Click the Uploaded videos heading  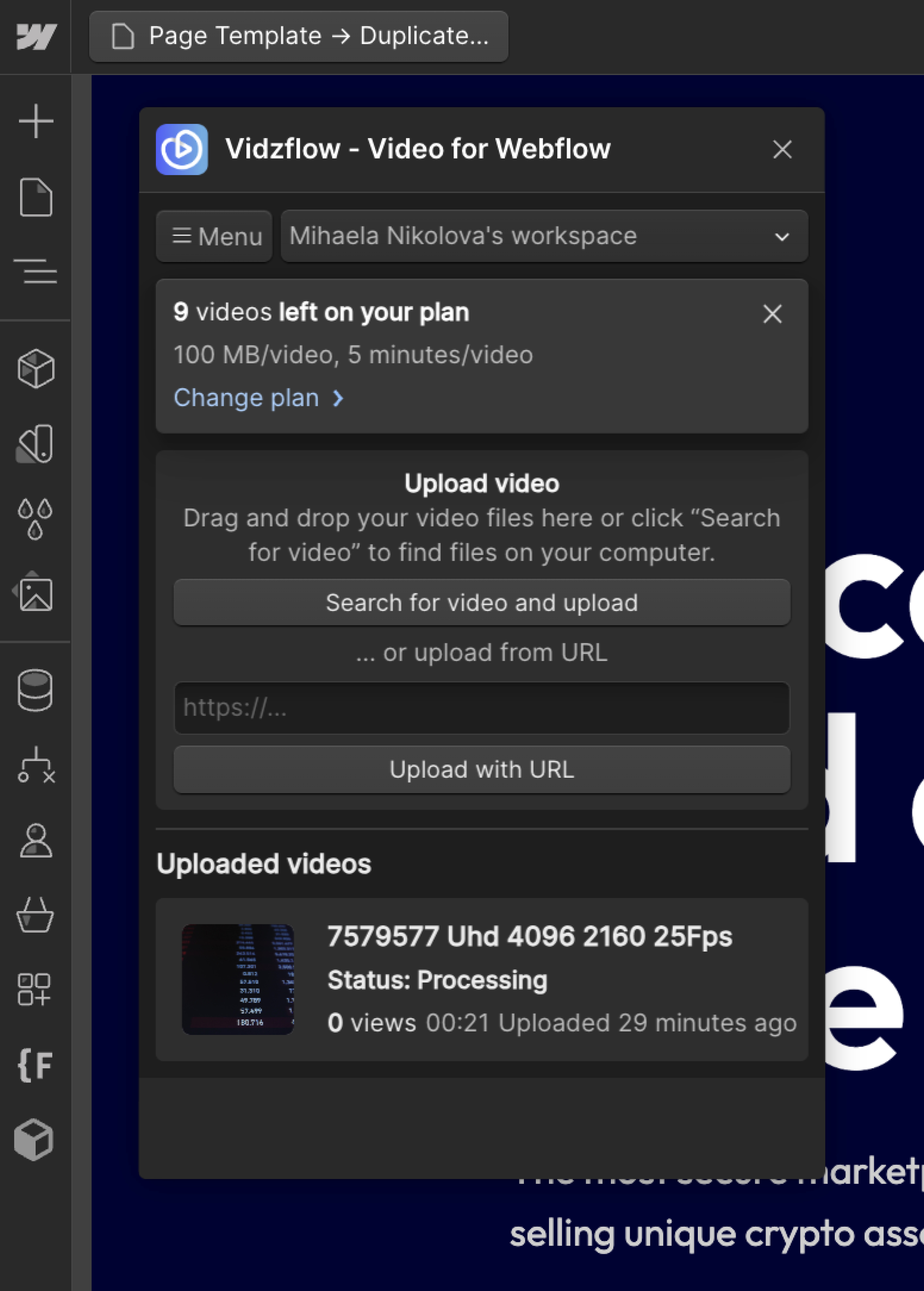click(x=264, y=864)
